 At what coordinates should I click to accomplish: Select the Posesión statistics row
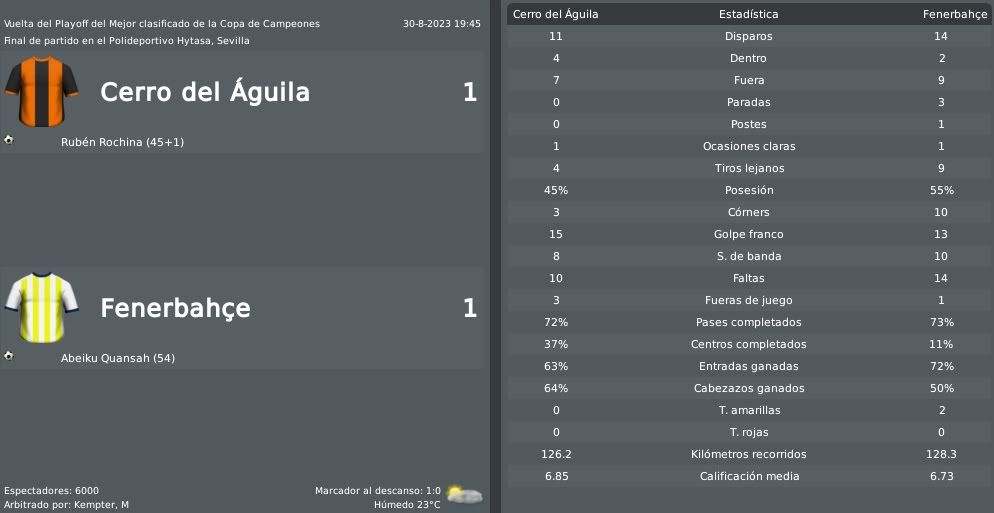tap(748, 190)
